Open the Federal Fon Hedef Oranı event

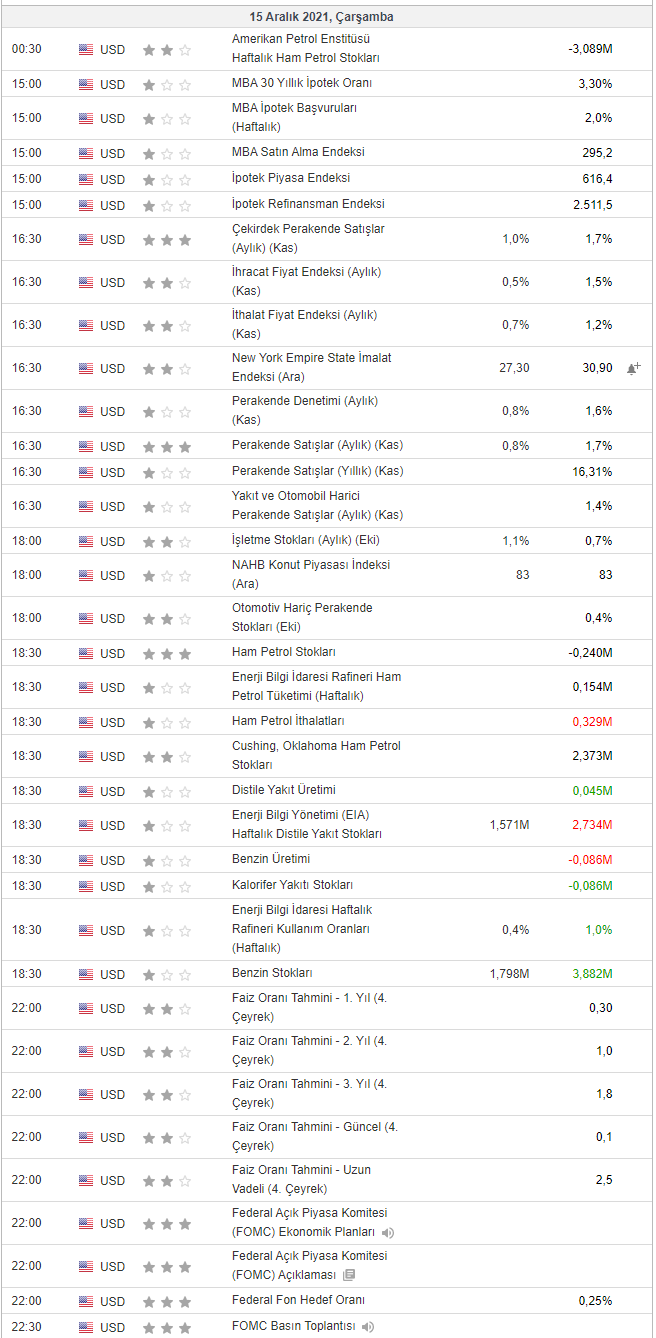point(298,1300)
